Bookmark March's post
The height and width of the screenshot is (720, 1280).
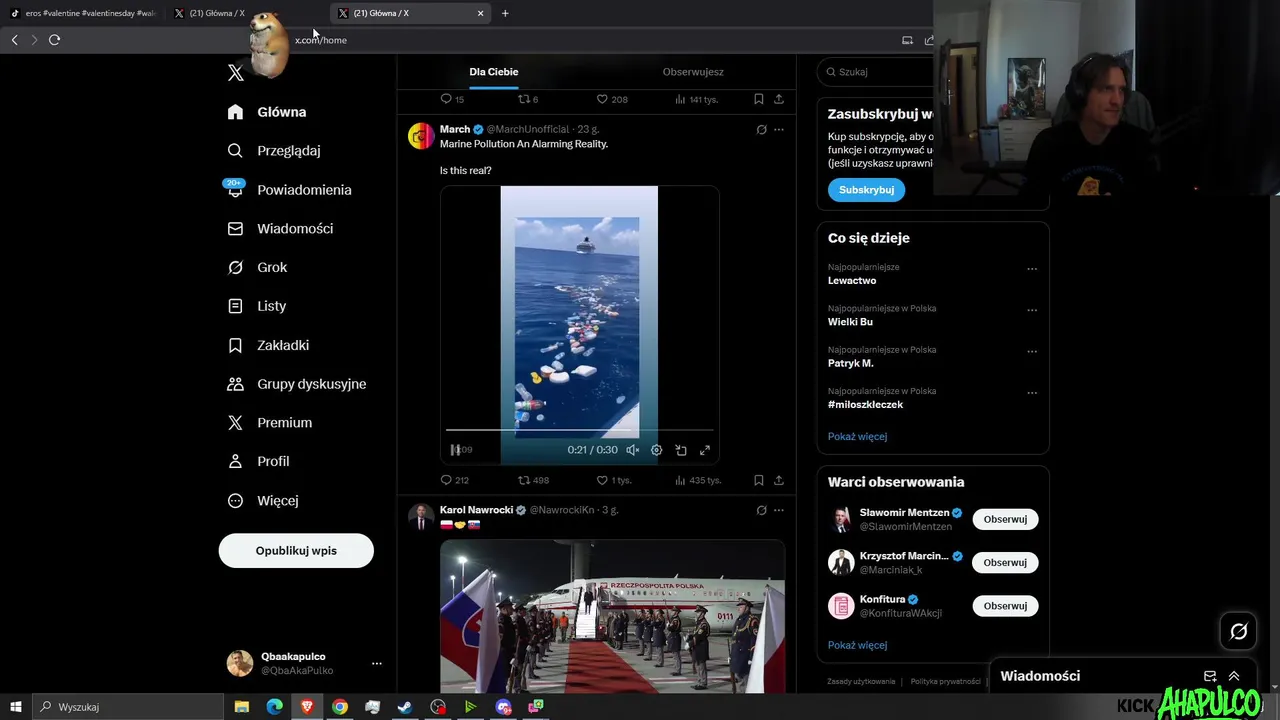pos(759,480)
